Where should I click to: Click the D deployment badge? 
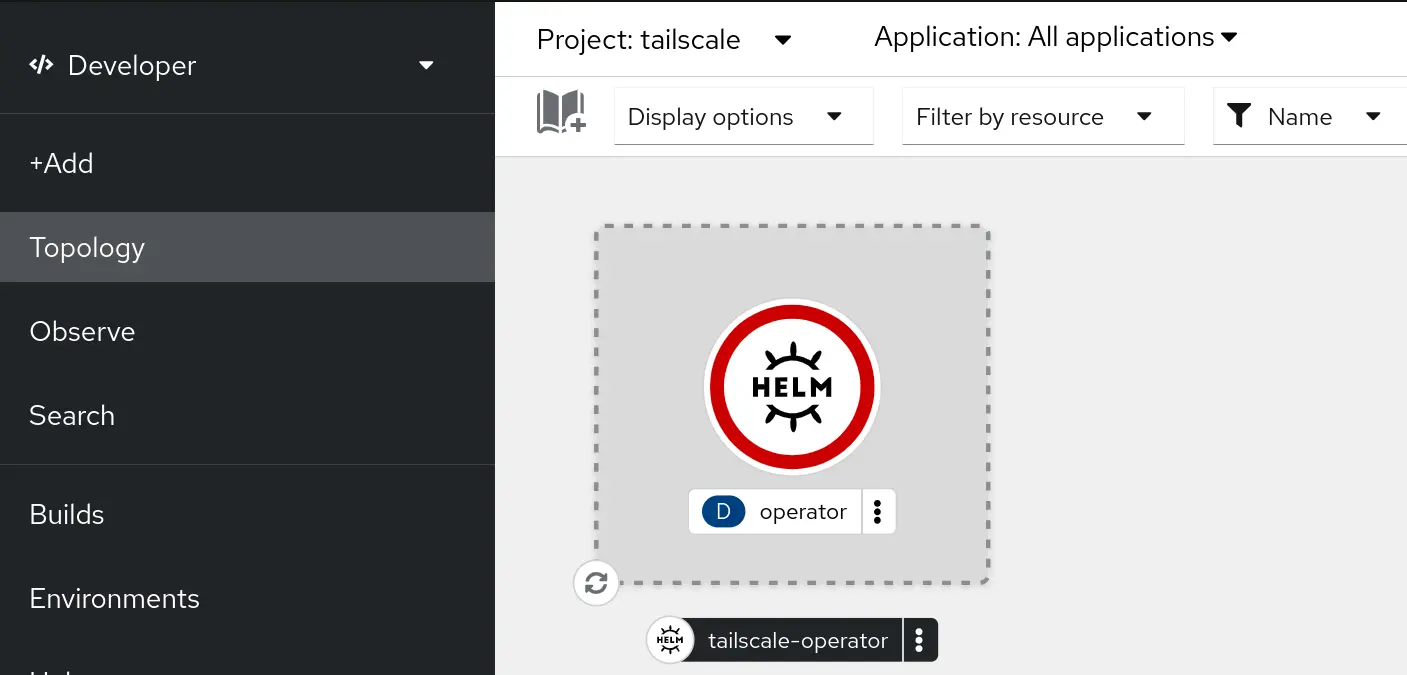pos(724,512)
